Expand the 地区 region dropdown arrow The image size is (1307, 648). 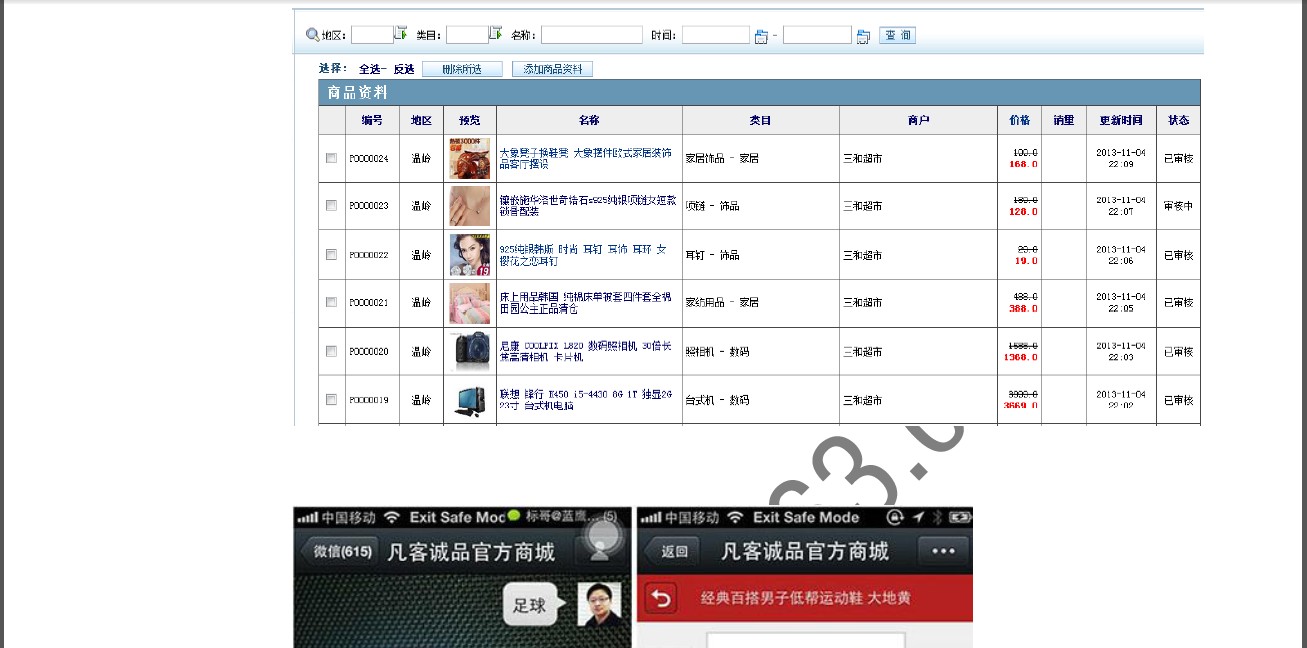coord(400,34)
